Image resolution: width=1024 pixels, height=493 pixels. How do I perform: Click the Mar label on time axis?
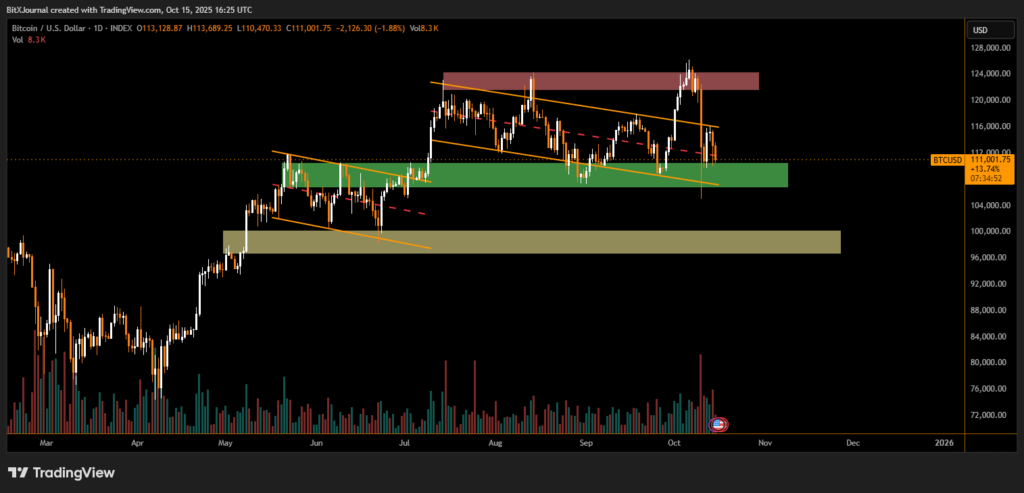[x=44, y=441]
